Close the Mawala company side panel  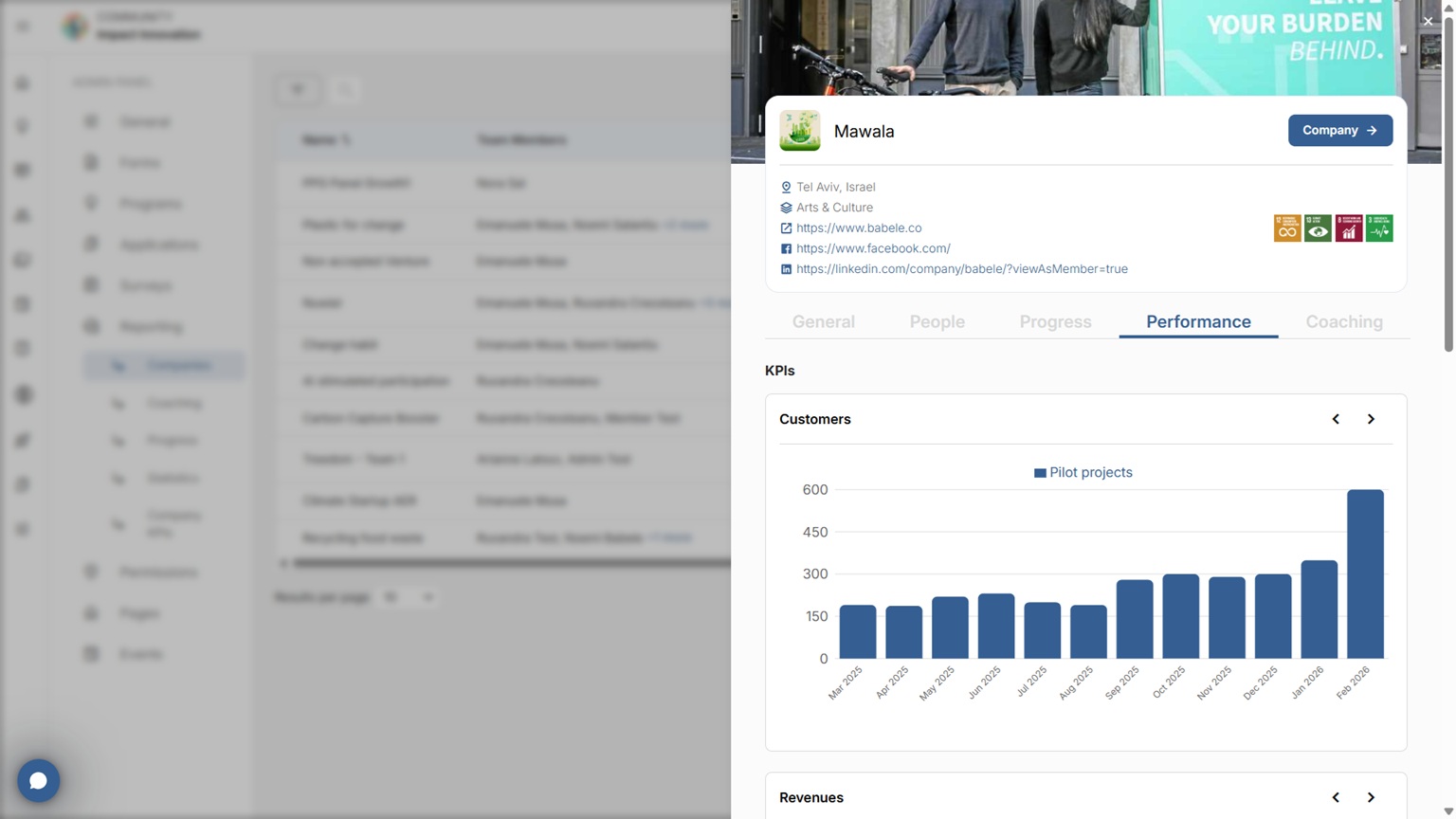pos(1428,21)
